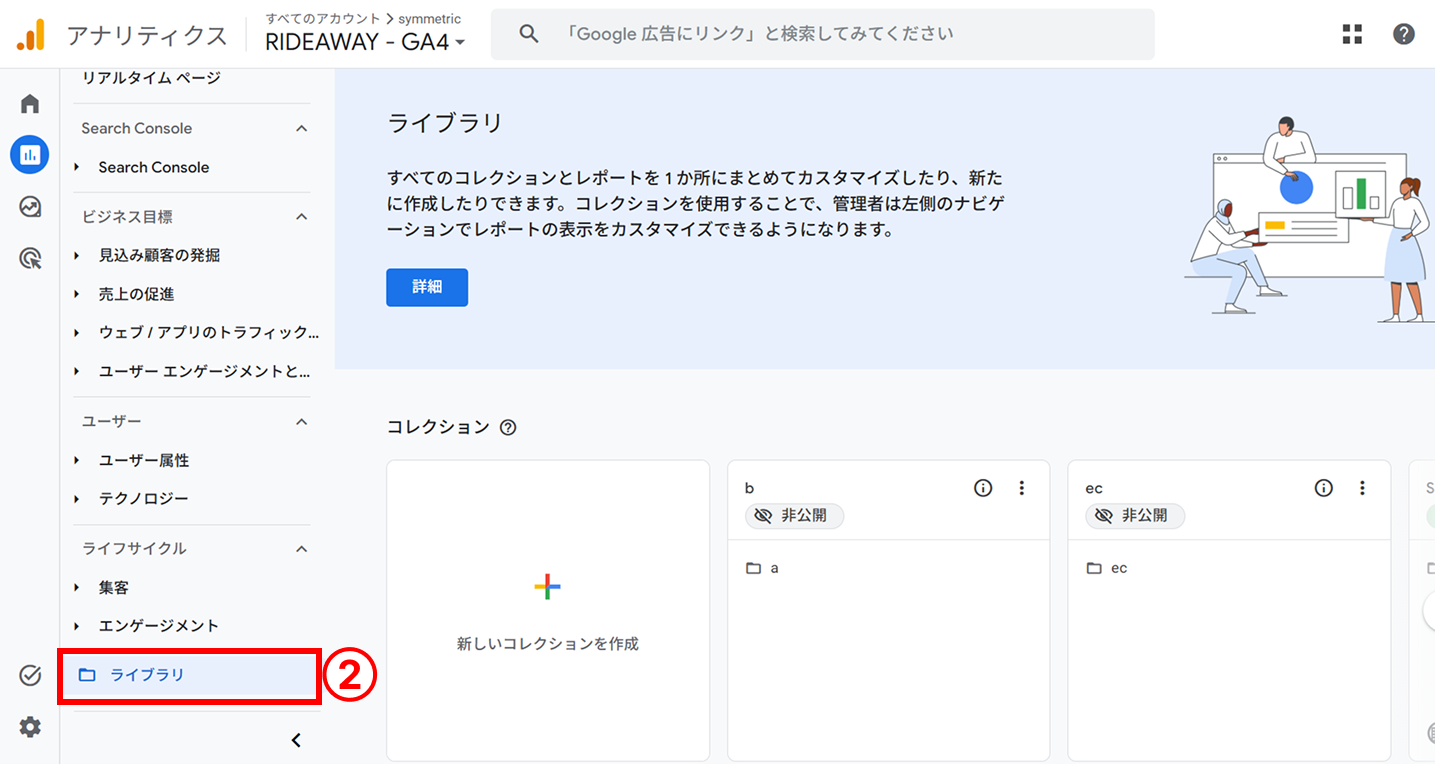This screenshot has width=1435, height=764.
Task: Click the colorful plus icon to create collection
Action: [547, 587]
